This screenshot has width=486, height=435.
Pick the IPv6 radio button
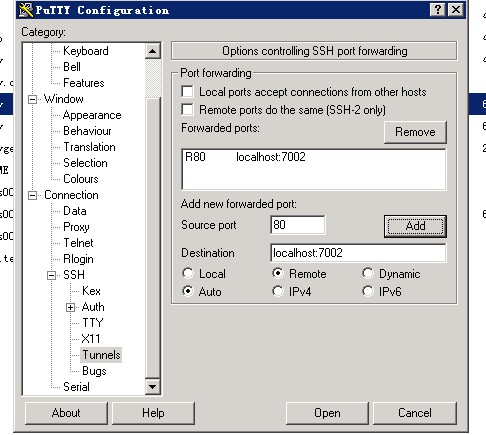(368, 291)
